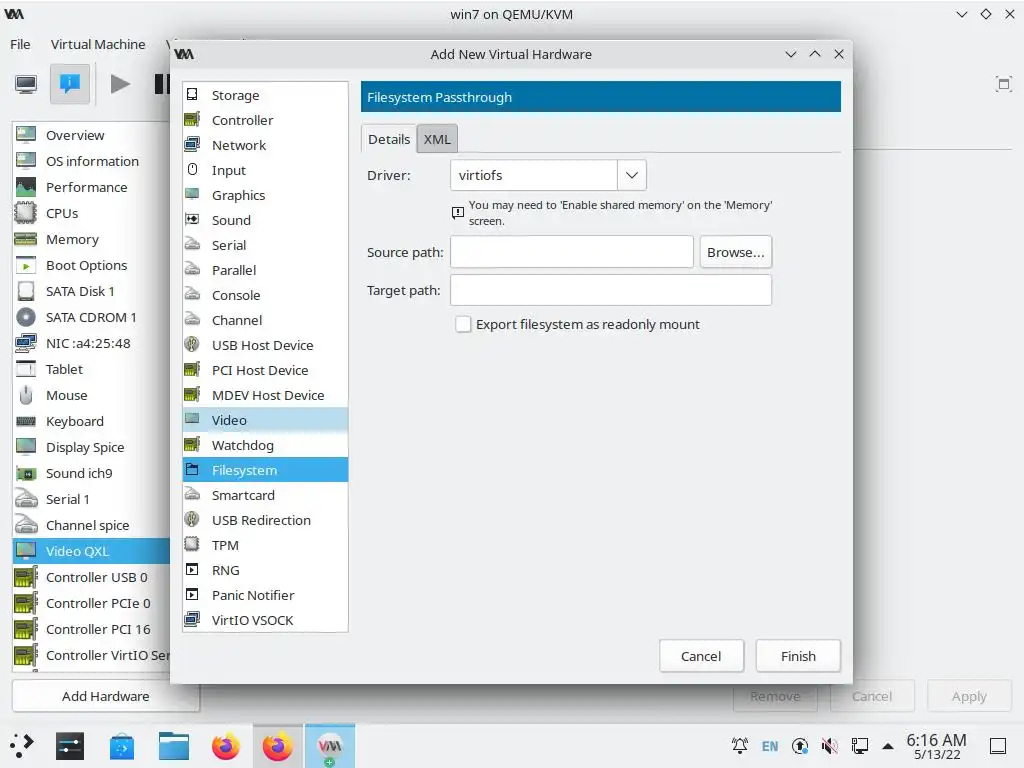The image size is (1024, 768).
Task: Select Filesystem hardware type
Action: (x=265, y=470)
